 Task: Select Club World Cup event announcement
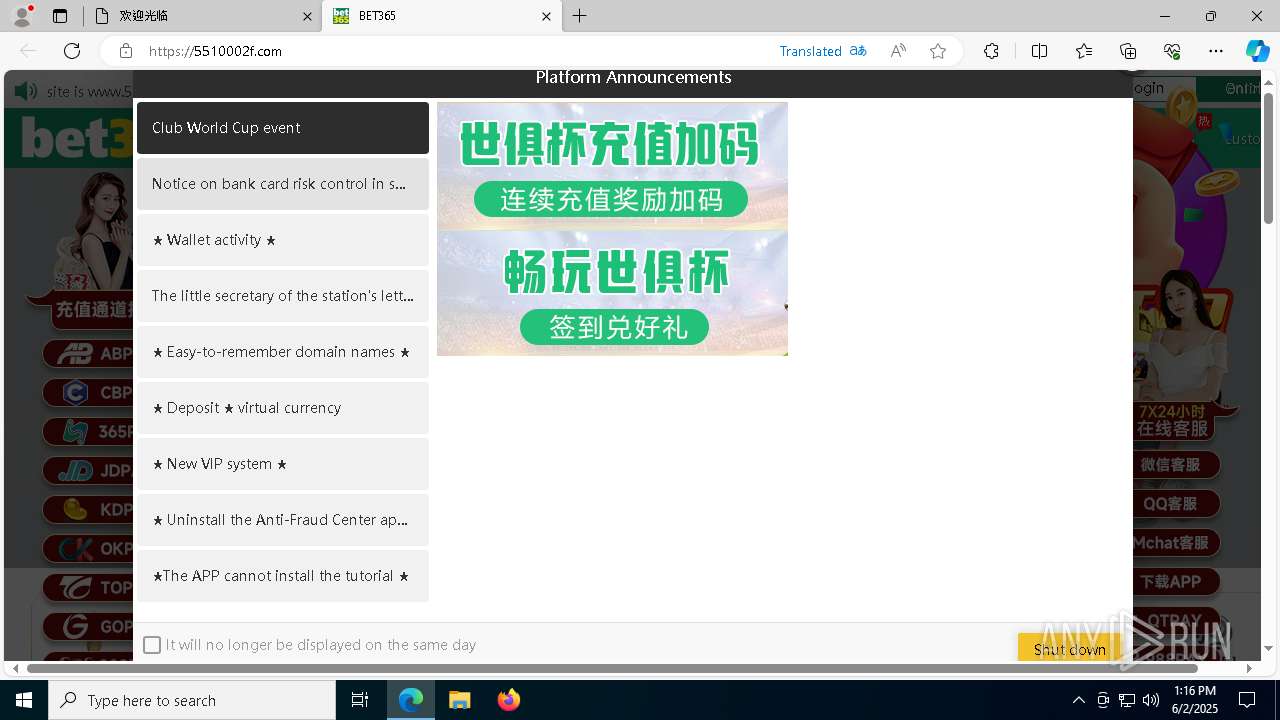tap(283, 128)
